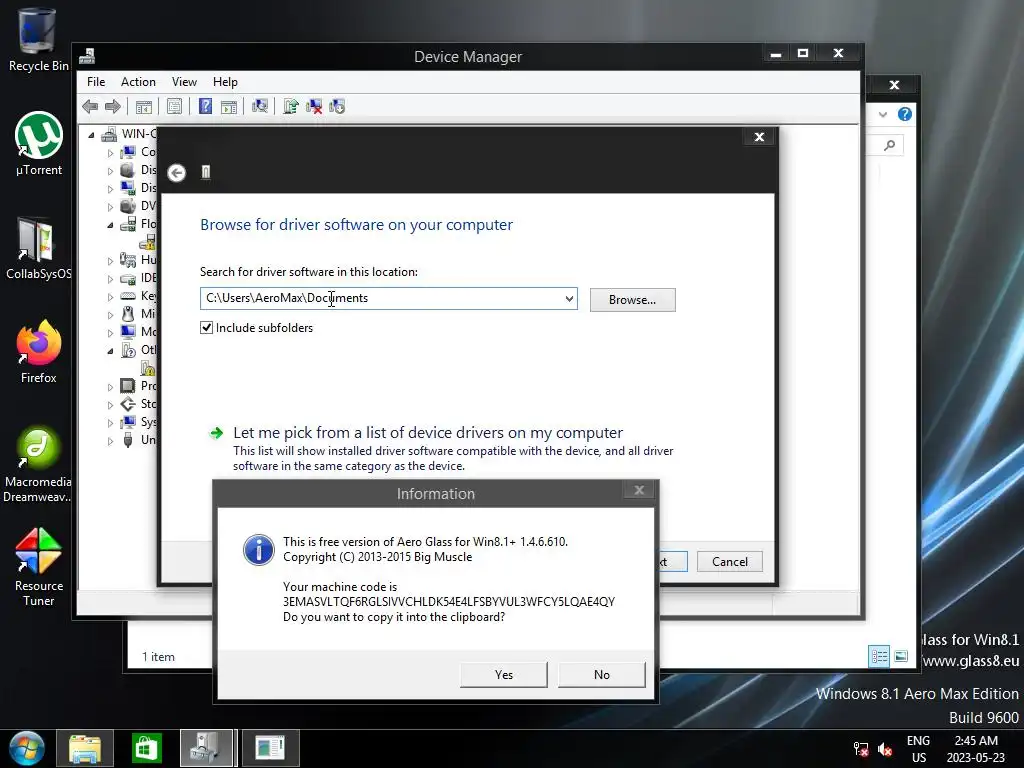Screen dimensions: 1024x768
Task: Launch Firefox from the desktop
Action: (39, 351)
